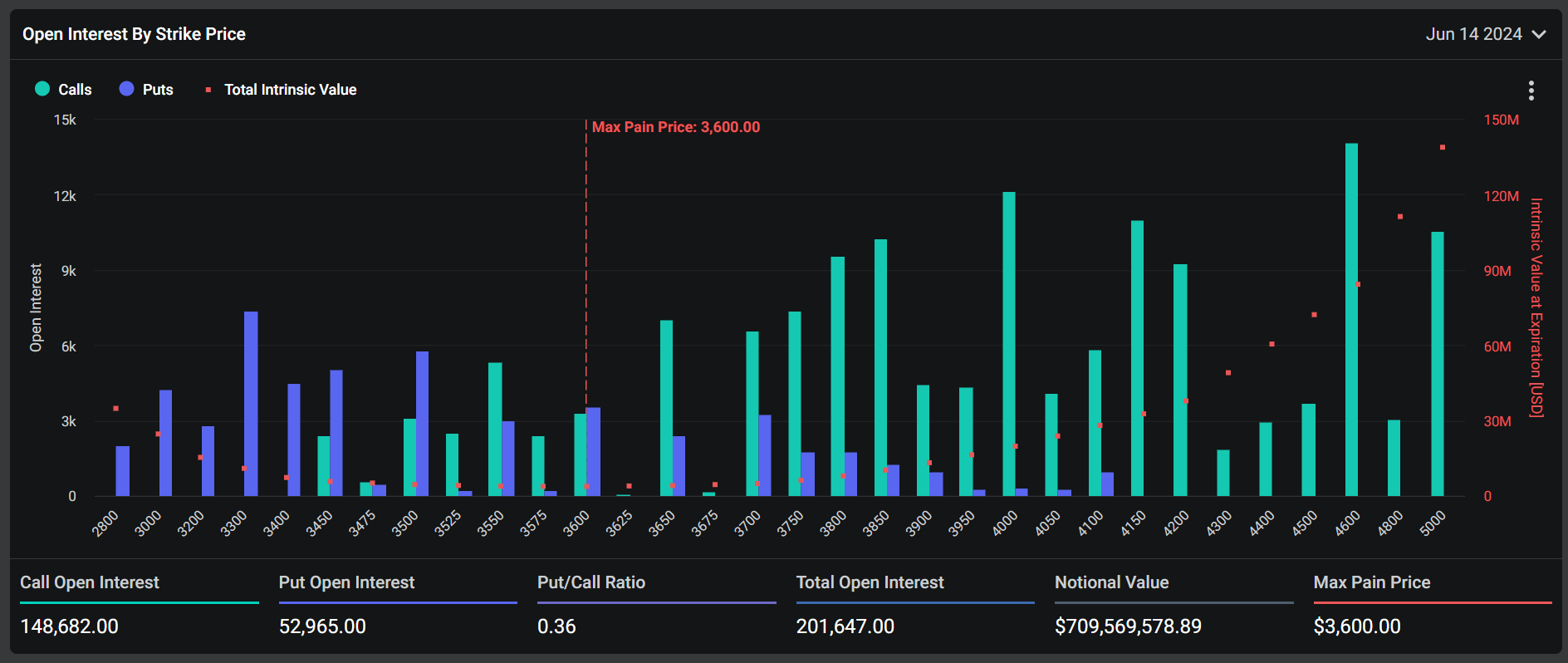
Task: Click the call bar at 5000 strike
Action: coord(1437,364)
